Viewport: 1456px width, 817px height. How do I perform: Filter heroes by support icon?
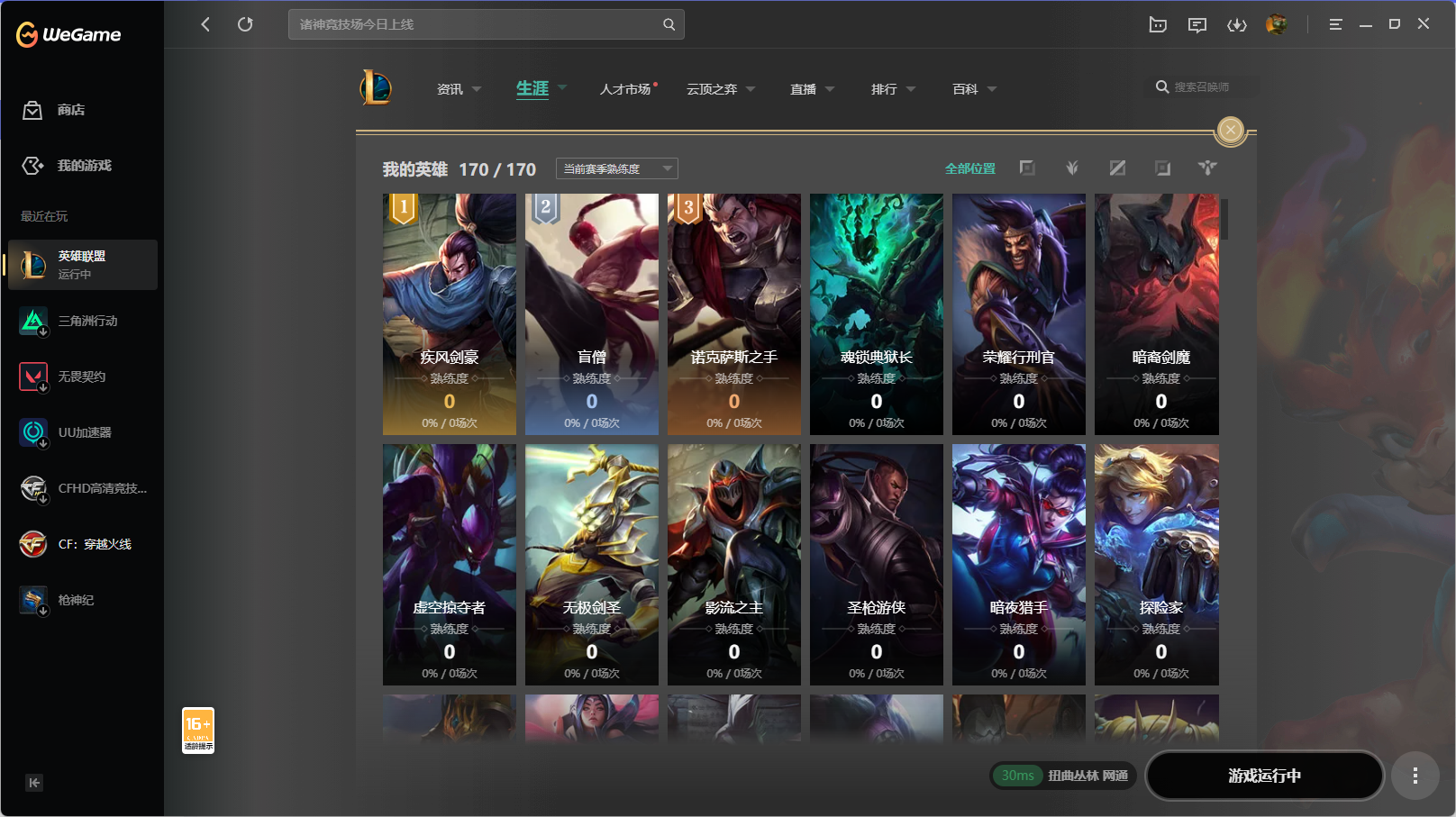(1207, 168)
